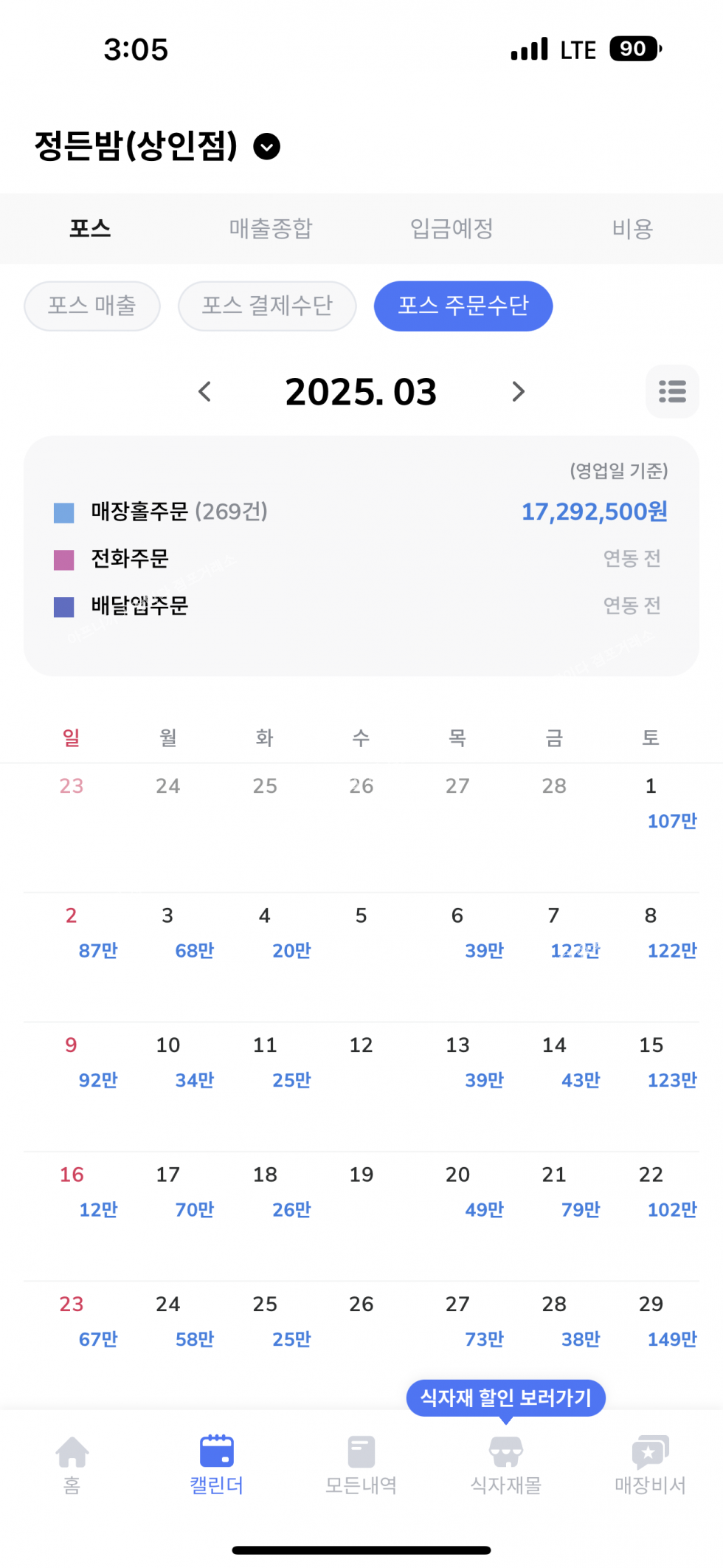Switch to the 입금예정 tab
Image resolution: width=723 pixels, height=1568 pixels.
(x=452, y=228)
